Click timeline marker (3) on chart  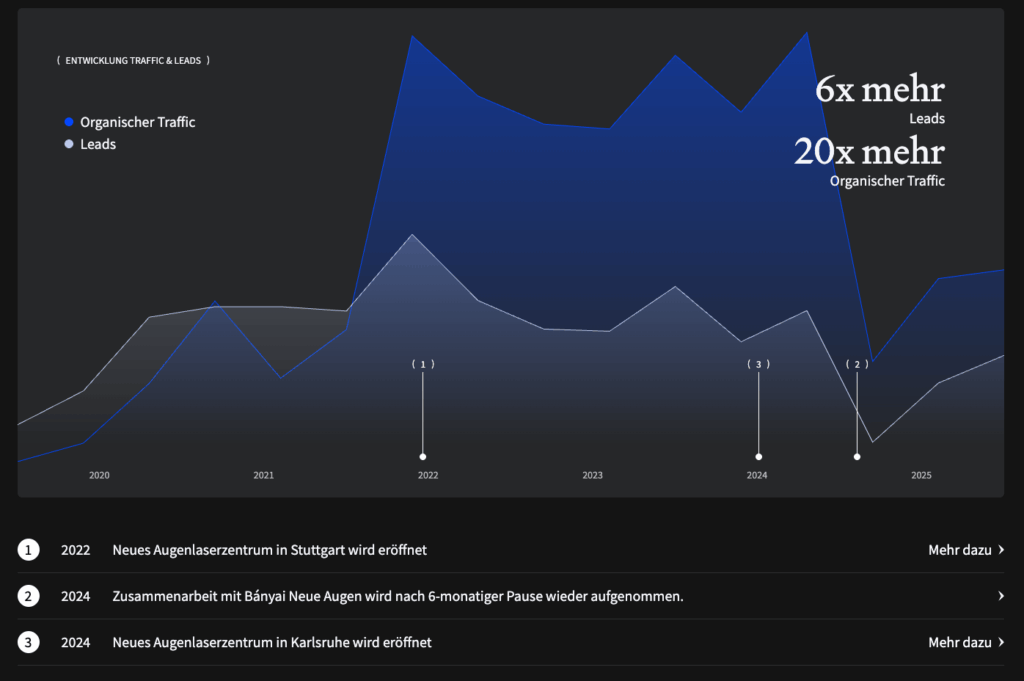tap(759, 364)
